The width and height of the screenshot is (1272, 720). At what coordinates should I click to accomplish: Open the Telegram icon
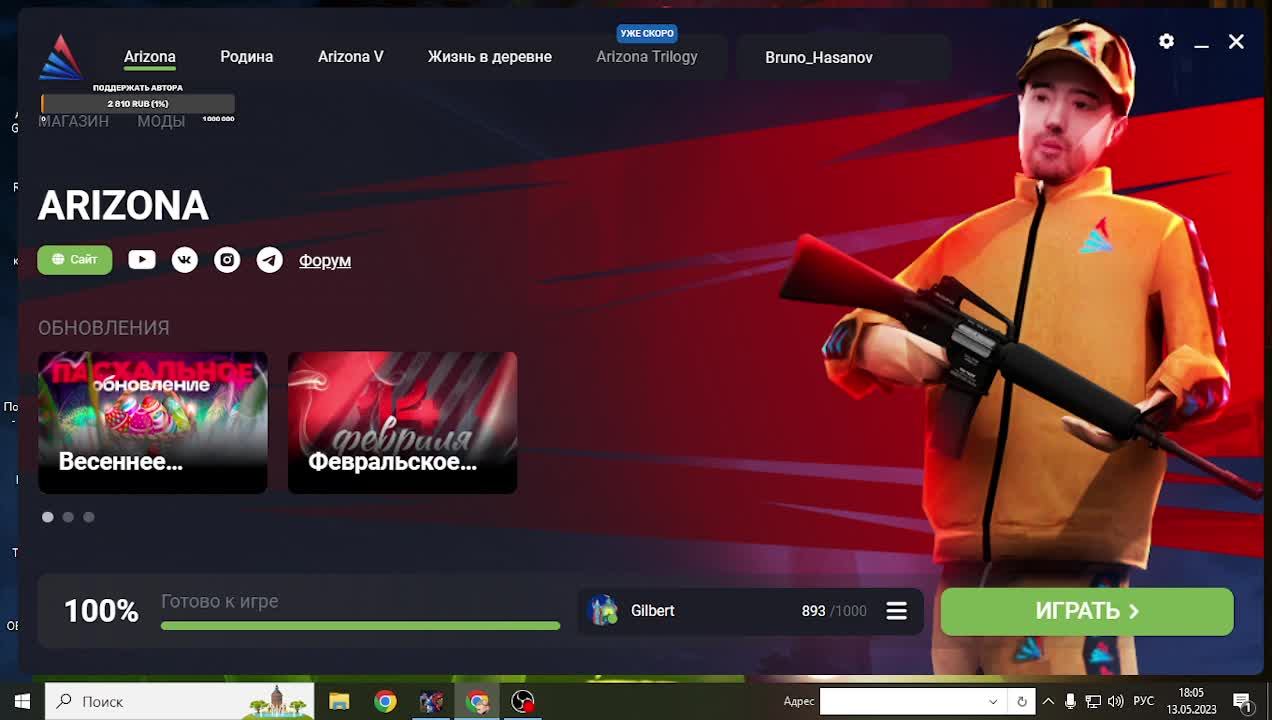click(270, 260)
